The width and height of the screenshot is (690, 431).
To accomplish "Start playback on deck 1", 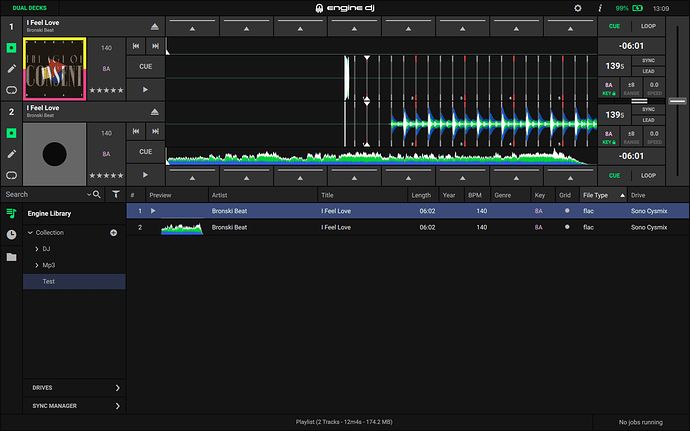I will (146, 90).
